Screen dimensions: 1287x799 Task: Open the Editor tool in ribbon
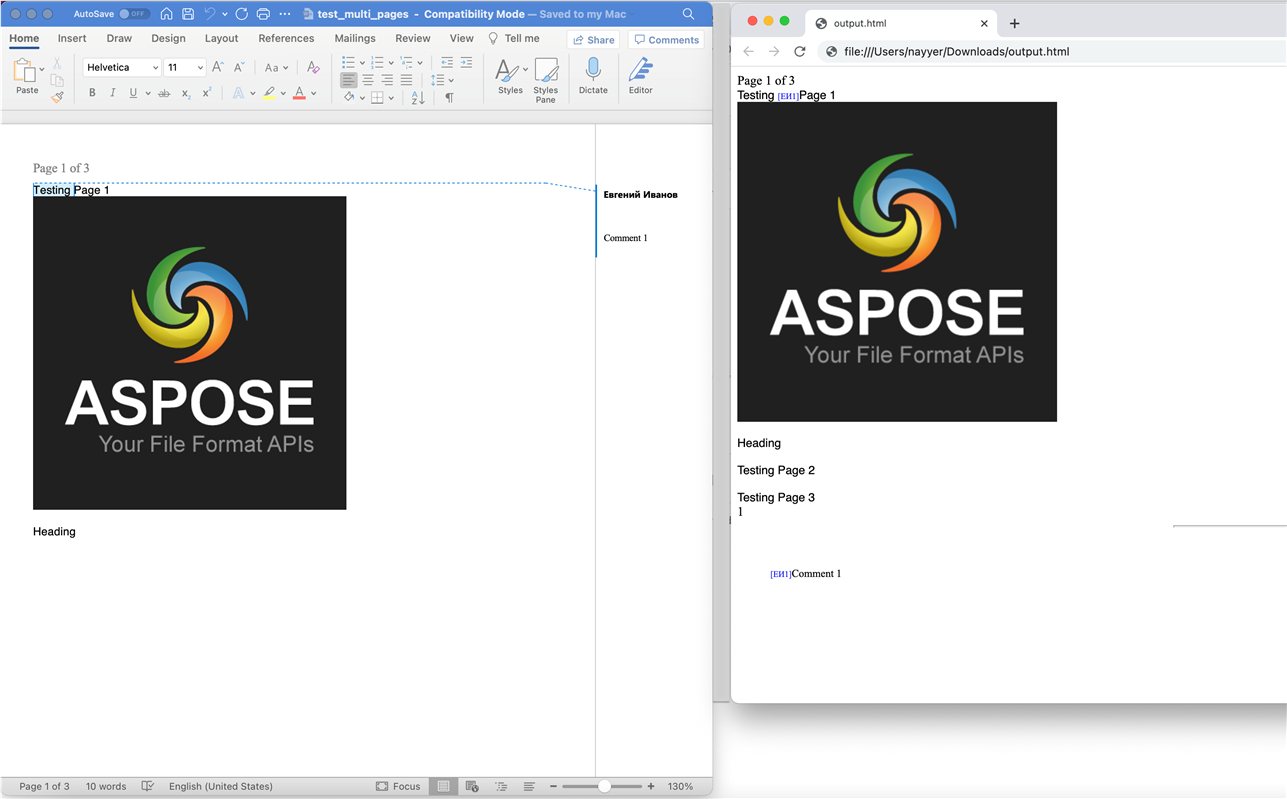coord(640,70)
